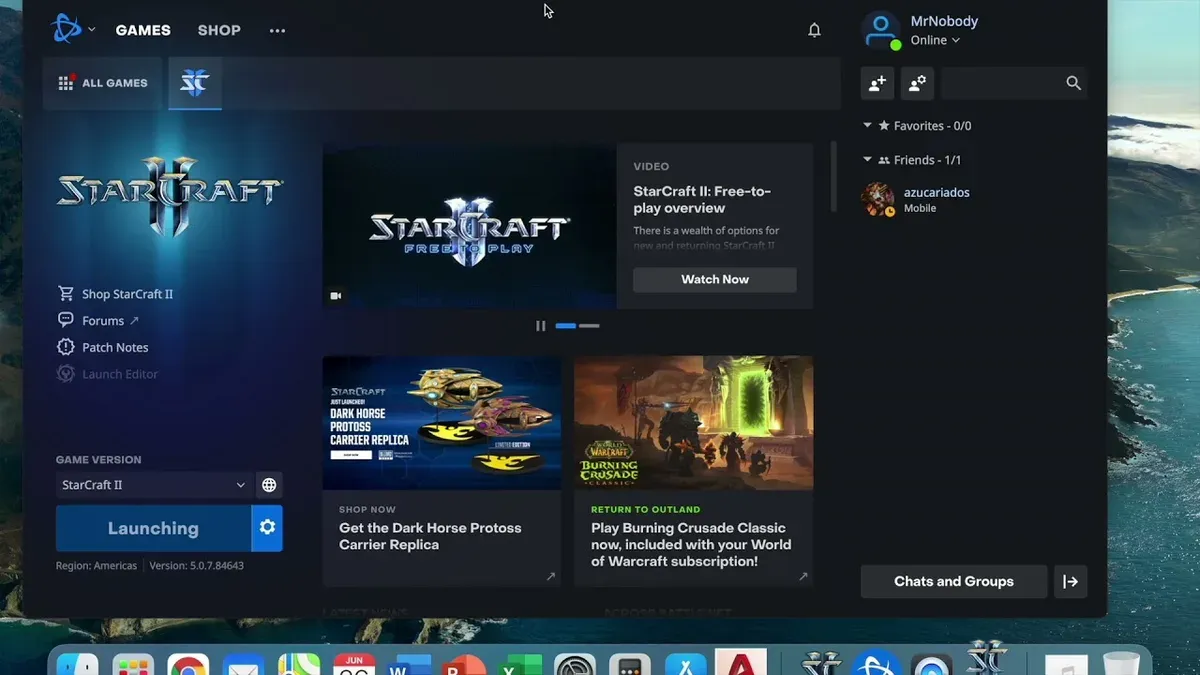The image size is (1200, 675).
Task: Open the Battle.net logo dropdown arrow
Action: (x=92, y=30)
